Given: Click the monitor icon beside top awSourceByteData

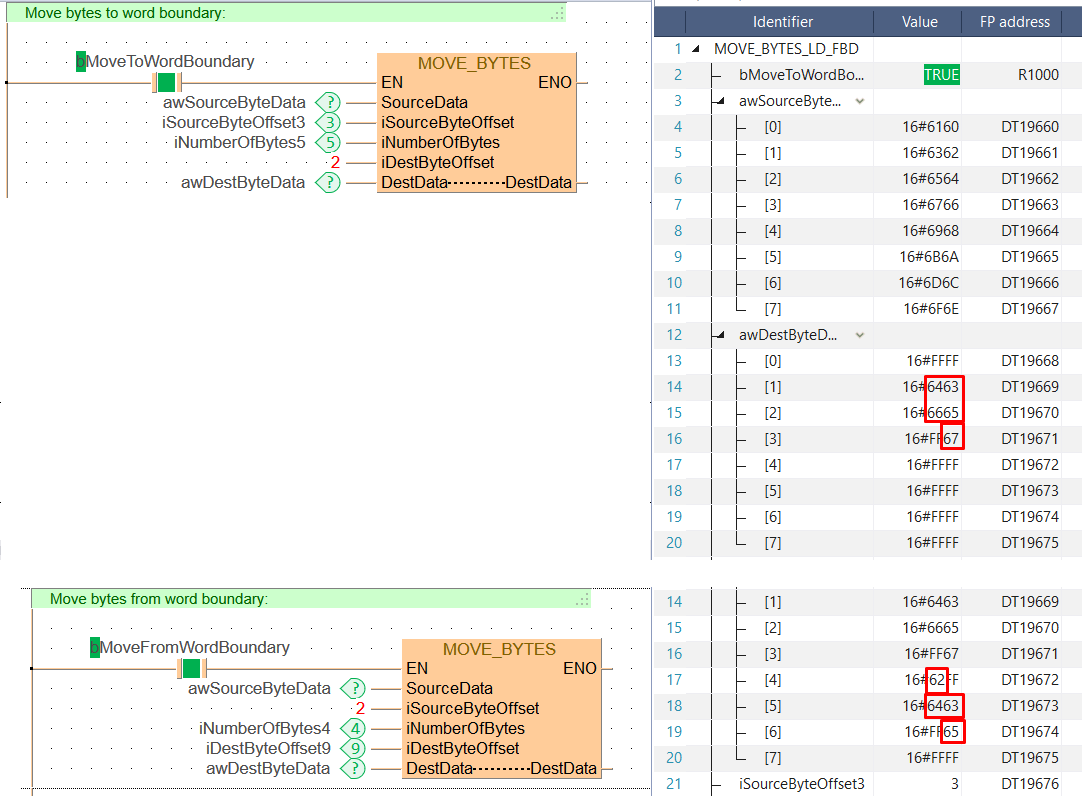Looking at the screenshot, I should (x=327, y=102).
